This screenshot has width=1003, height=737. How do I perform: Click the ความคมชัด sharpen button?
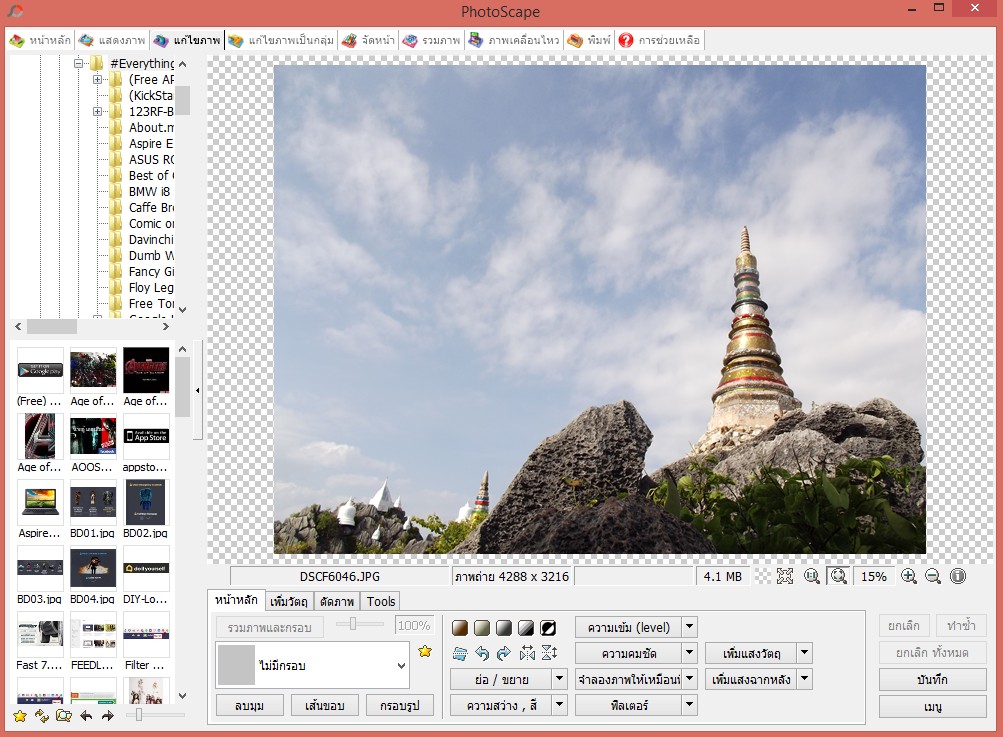click(x=629, y=653)
